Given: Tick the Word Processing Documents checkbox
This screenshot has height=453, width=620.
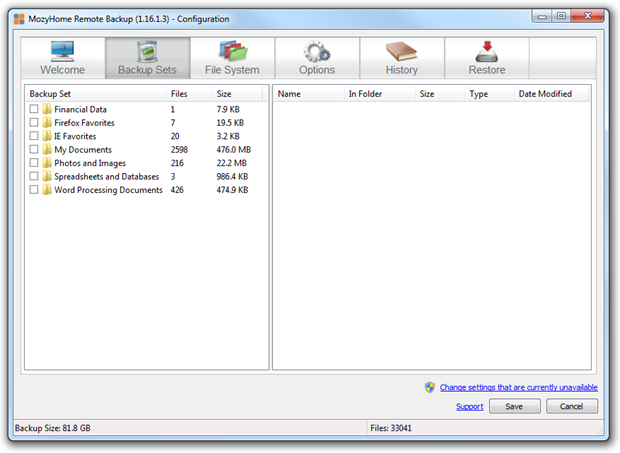Looking at the screenshot, I should tap(34, 189).
